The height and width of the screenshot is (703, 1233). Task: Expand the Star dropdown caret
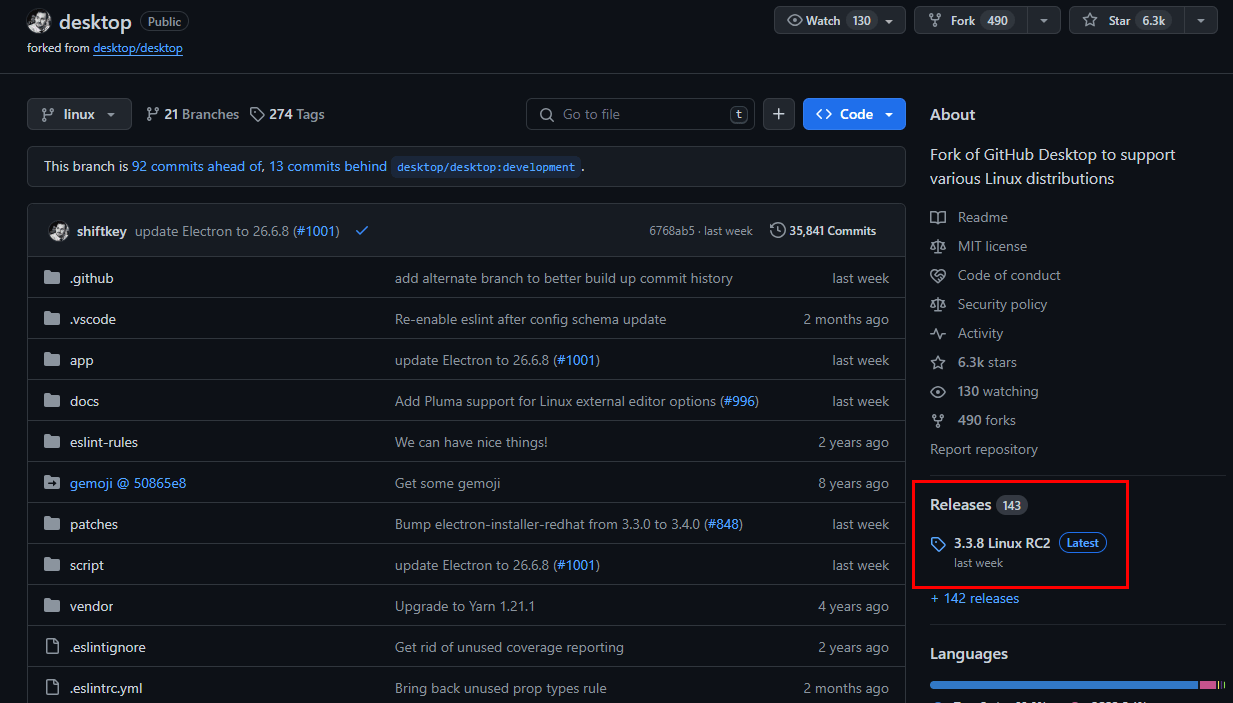[1201, 19]
